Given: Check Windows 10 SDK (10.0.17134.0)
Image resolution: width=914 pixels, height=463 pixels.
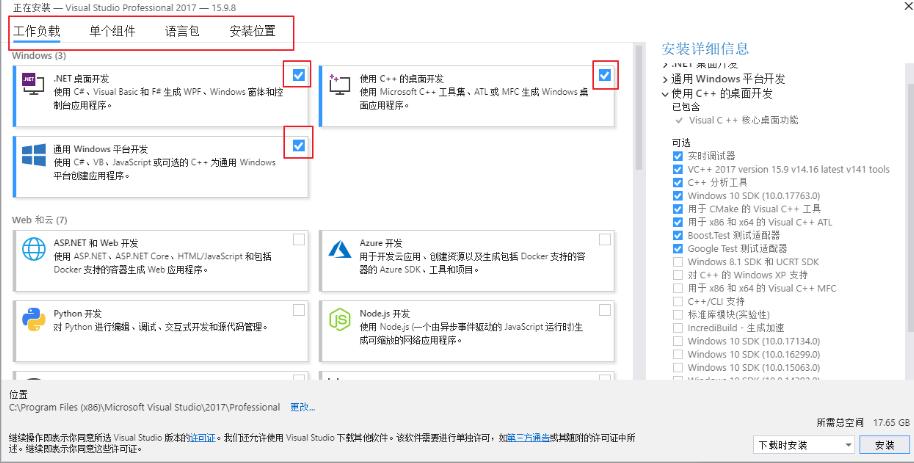Looking at the screenshot, I should (677, 341).
